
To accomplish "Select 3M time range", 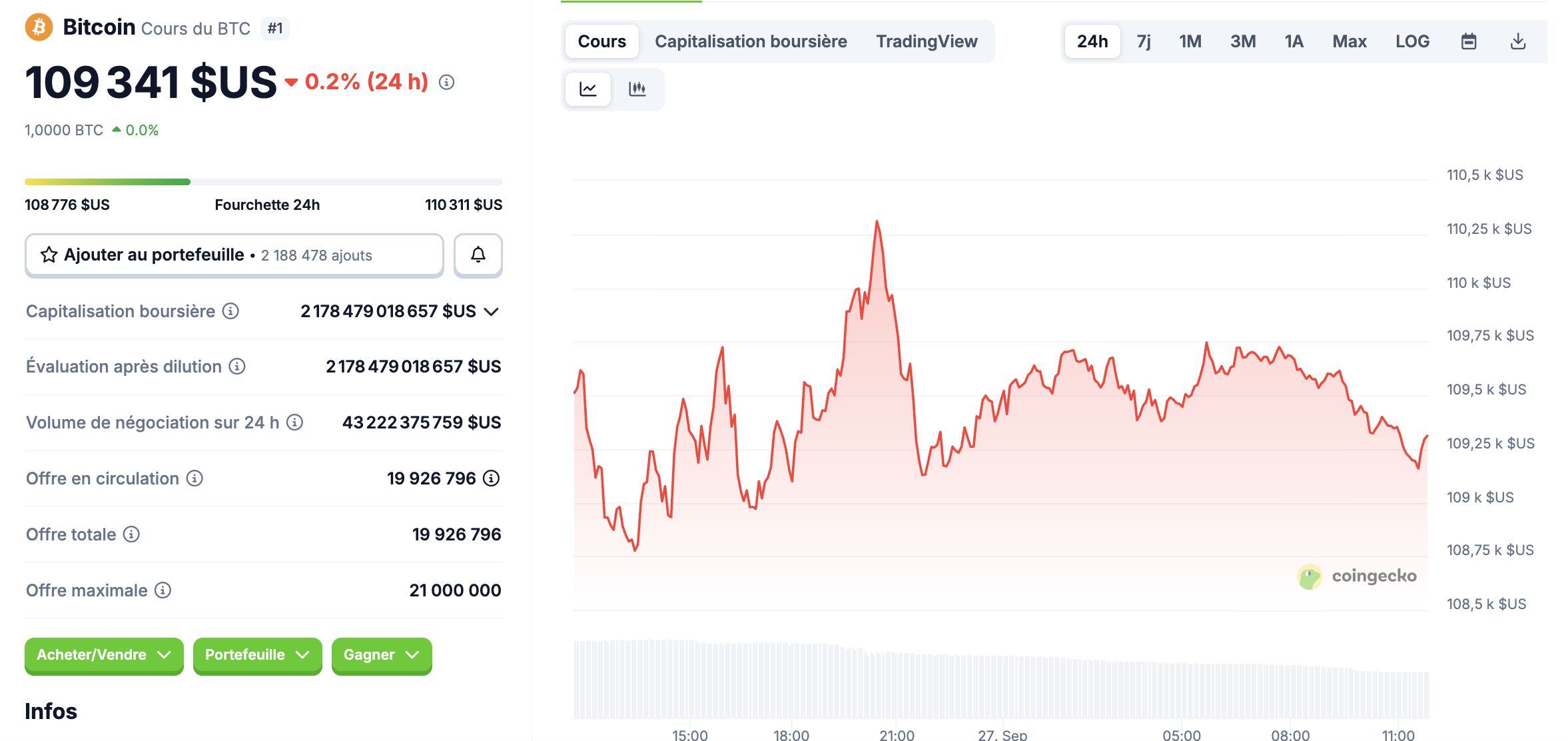I will pyautogui.click(x=1243, y=41).
